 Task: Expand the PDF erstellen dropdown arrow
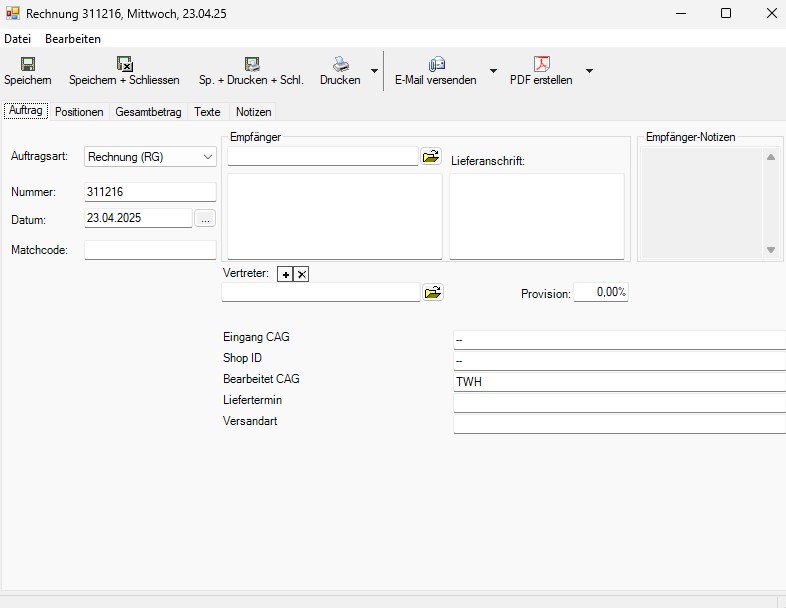(589, 71)
